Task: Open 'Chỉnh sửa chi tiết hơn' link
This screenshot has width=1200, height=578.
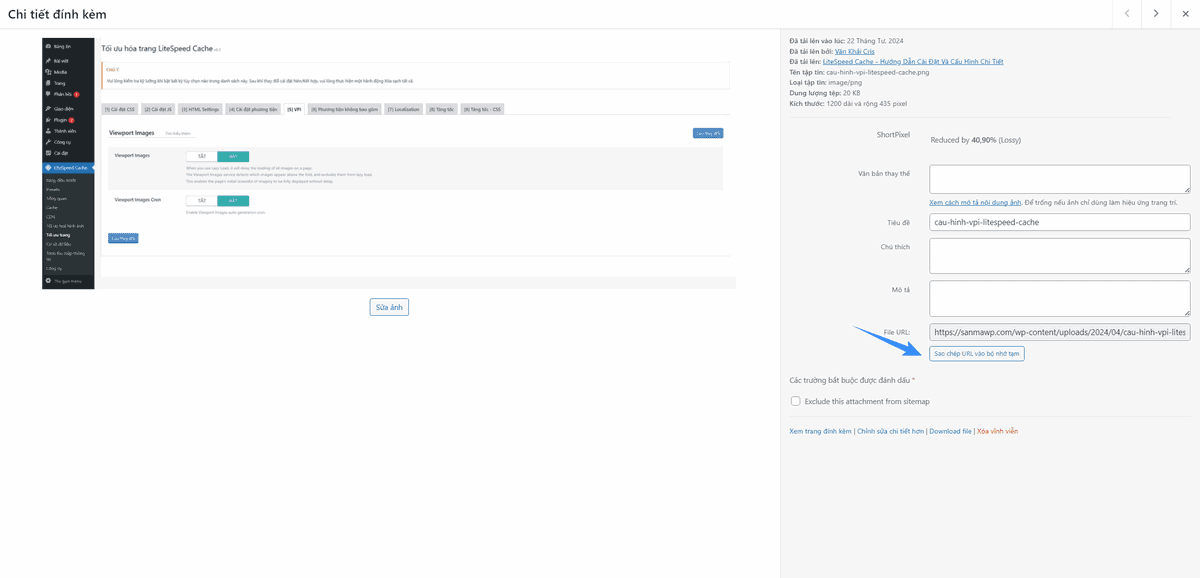Action: click(x=890, y=431)
